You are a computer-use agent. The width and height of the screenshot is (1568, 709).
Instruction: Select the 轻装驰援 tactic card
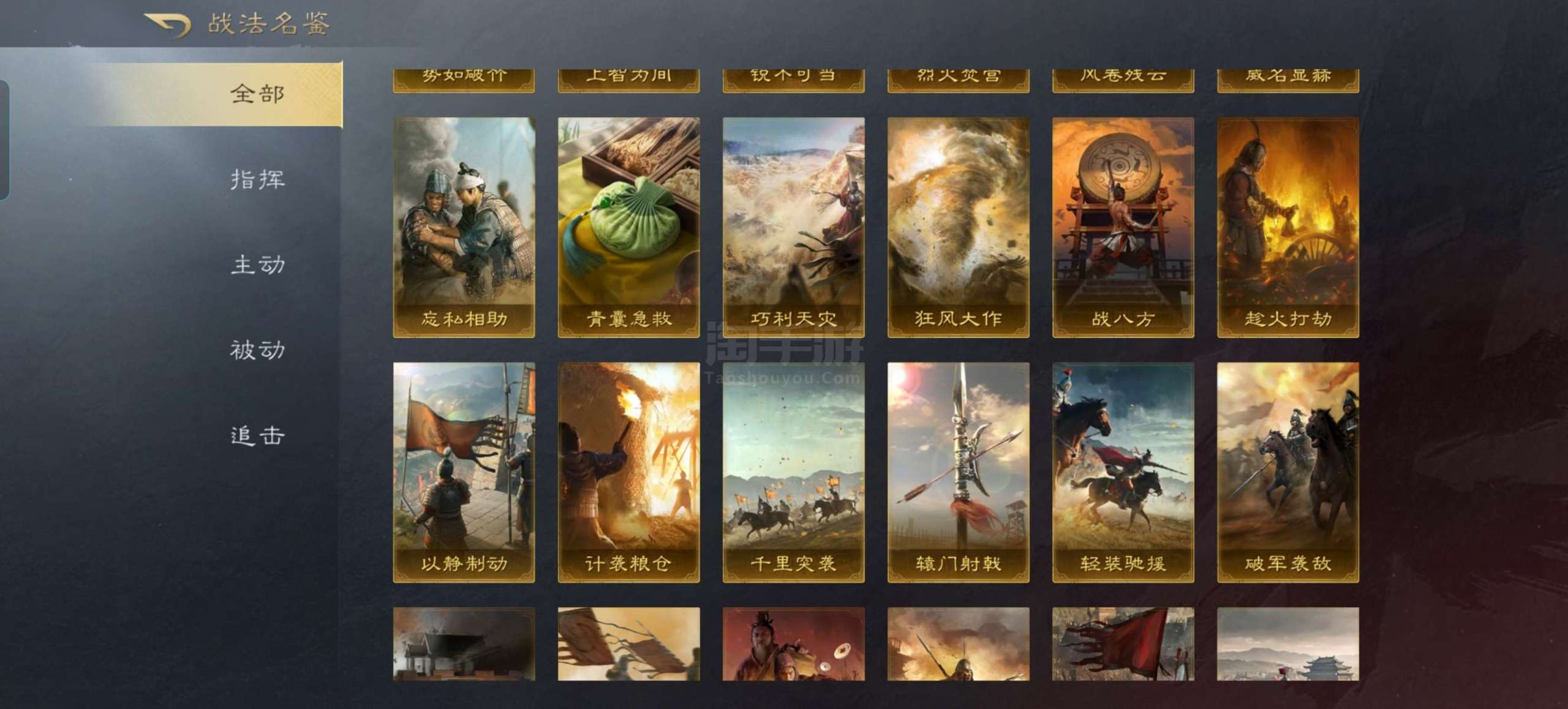click(x=1123, y=472)
